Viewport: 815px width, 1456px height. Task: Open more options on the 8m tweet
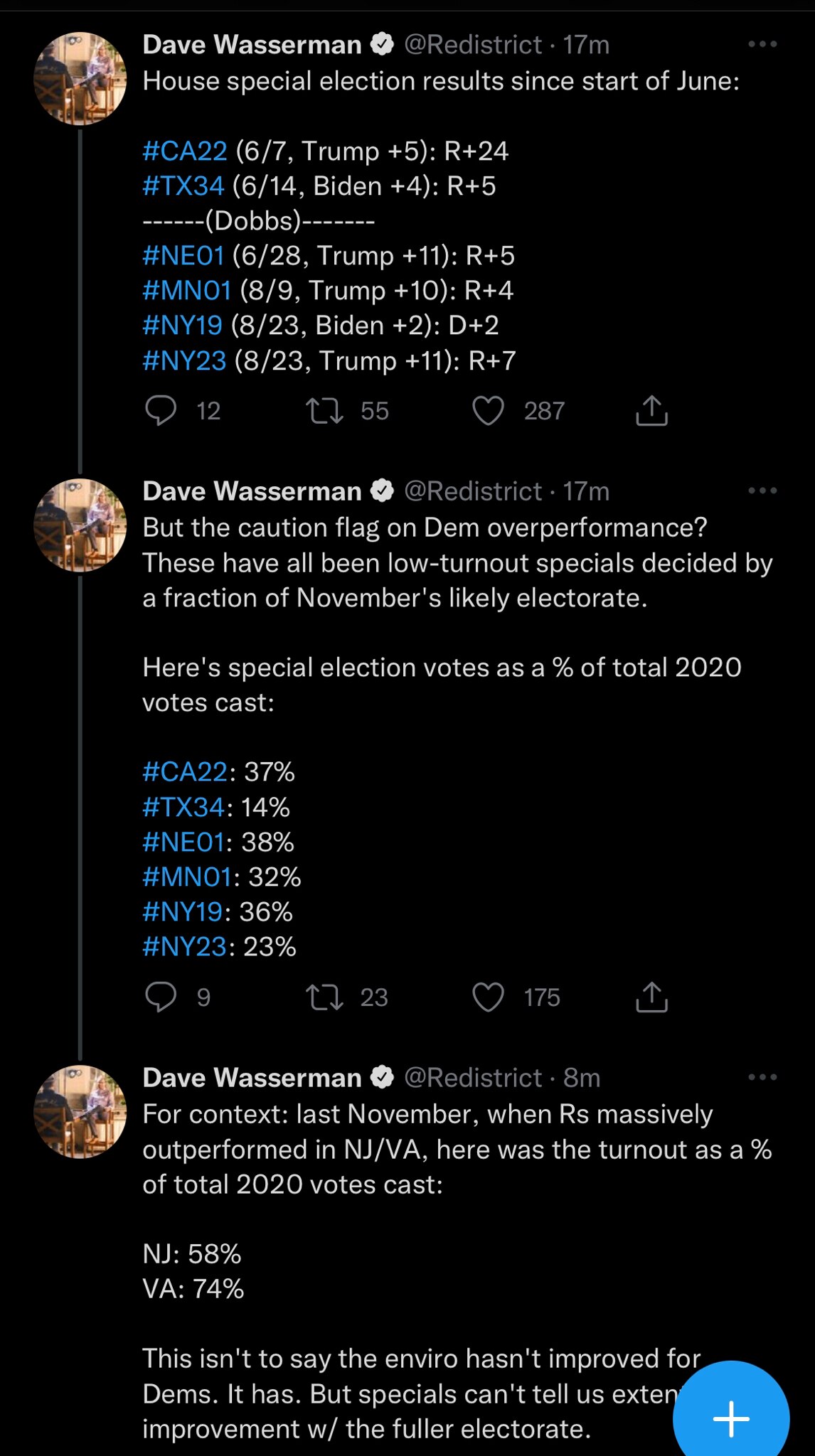(762, 1078)
